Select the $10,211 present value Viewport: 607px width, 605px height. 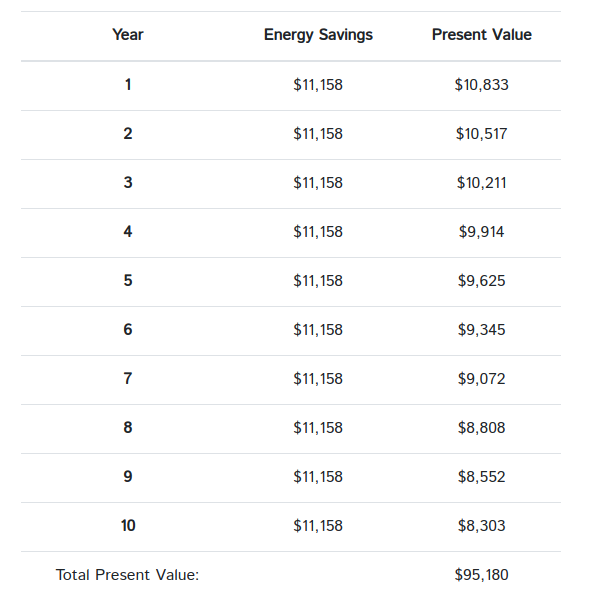click(x=482, y=183)
